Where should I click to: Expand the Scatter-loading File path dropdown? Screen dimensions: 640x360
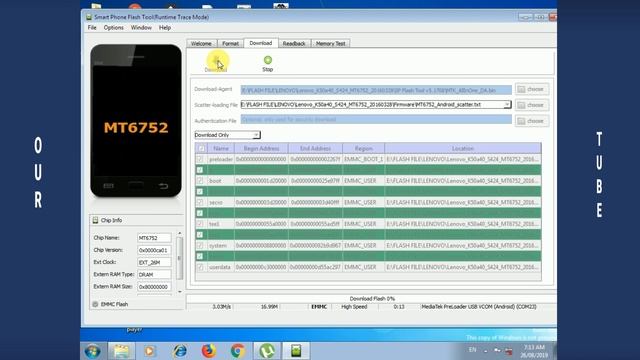pyautogui.click(x=507, y=105)
